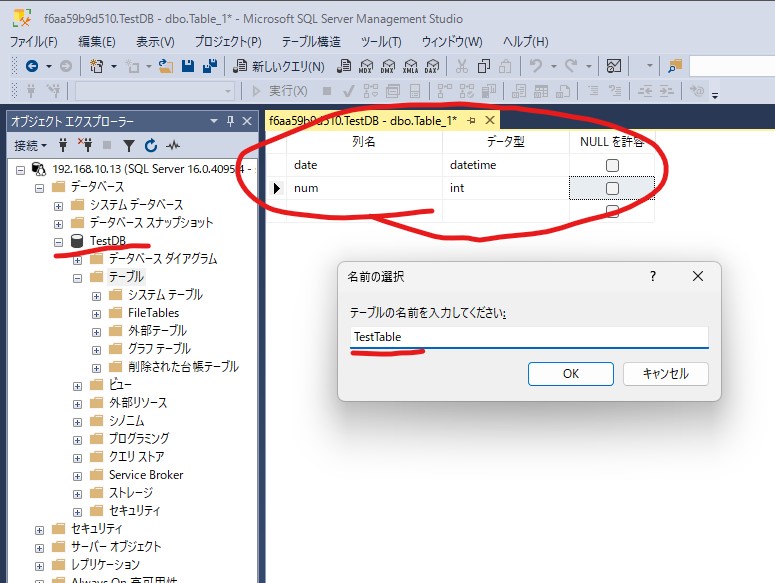Close the 名前の選択 dialog
The width and height of the screenshot is (775, 583).
[697, 276]
